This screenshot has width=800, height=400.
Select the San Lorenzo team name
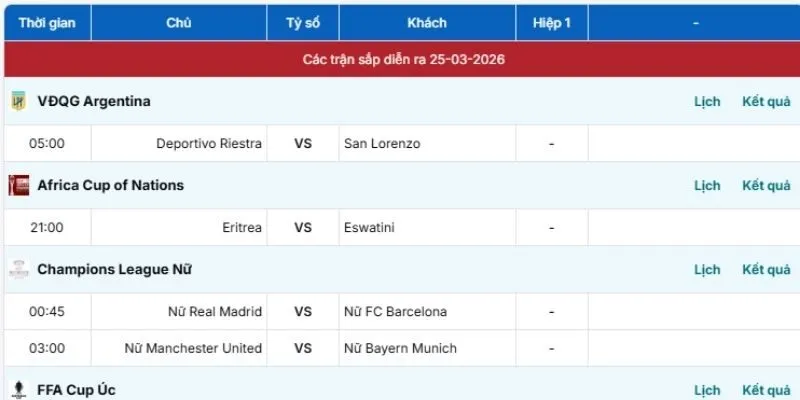click(x=382, y=143)
